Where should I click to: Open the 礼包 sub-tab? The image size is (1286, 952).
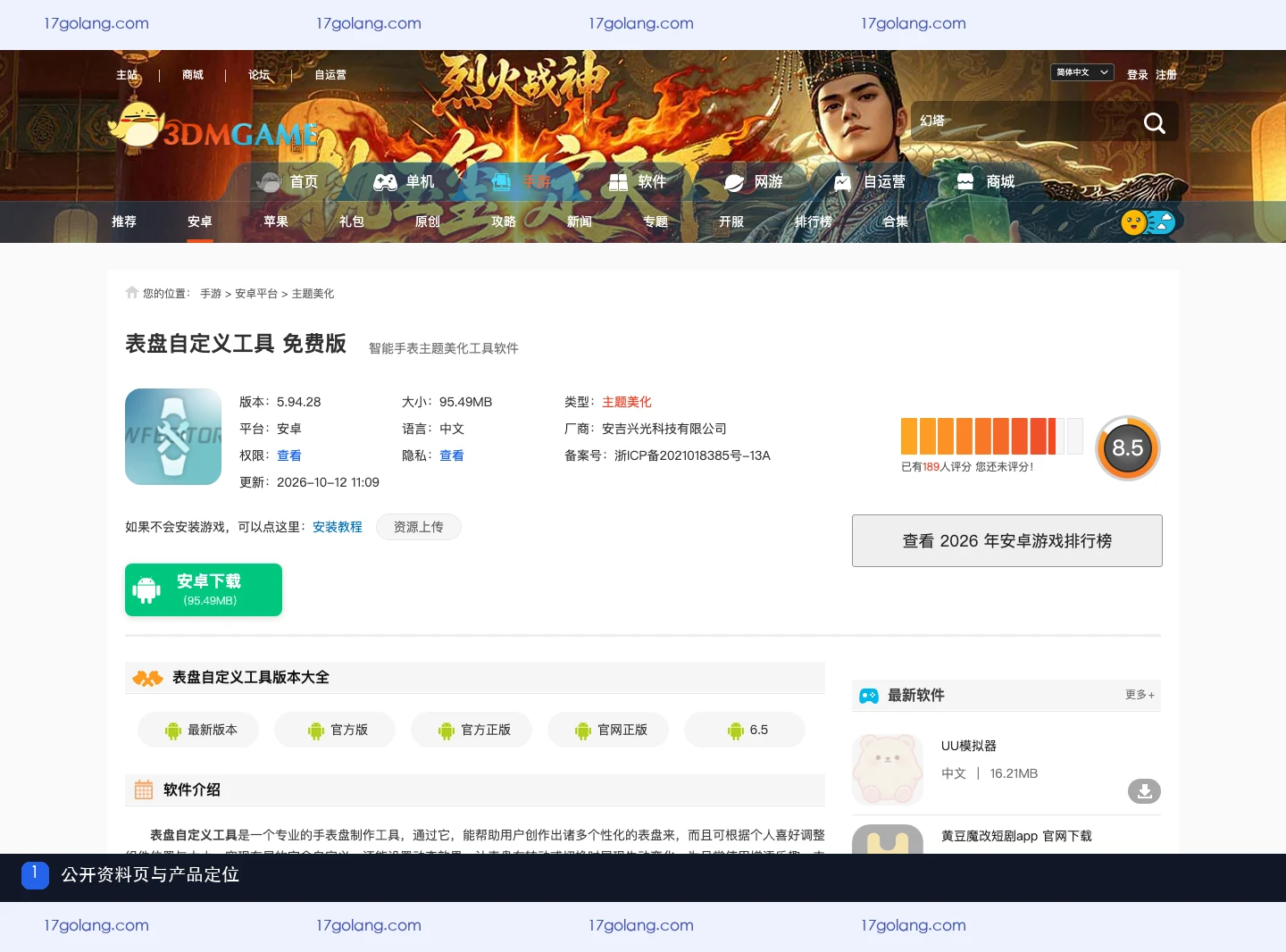click(352, 221)
